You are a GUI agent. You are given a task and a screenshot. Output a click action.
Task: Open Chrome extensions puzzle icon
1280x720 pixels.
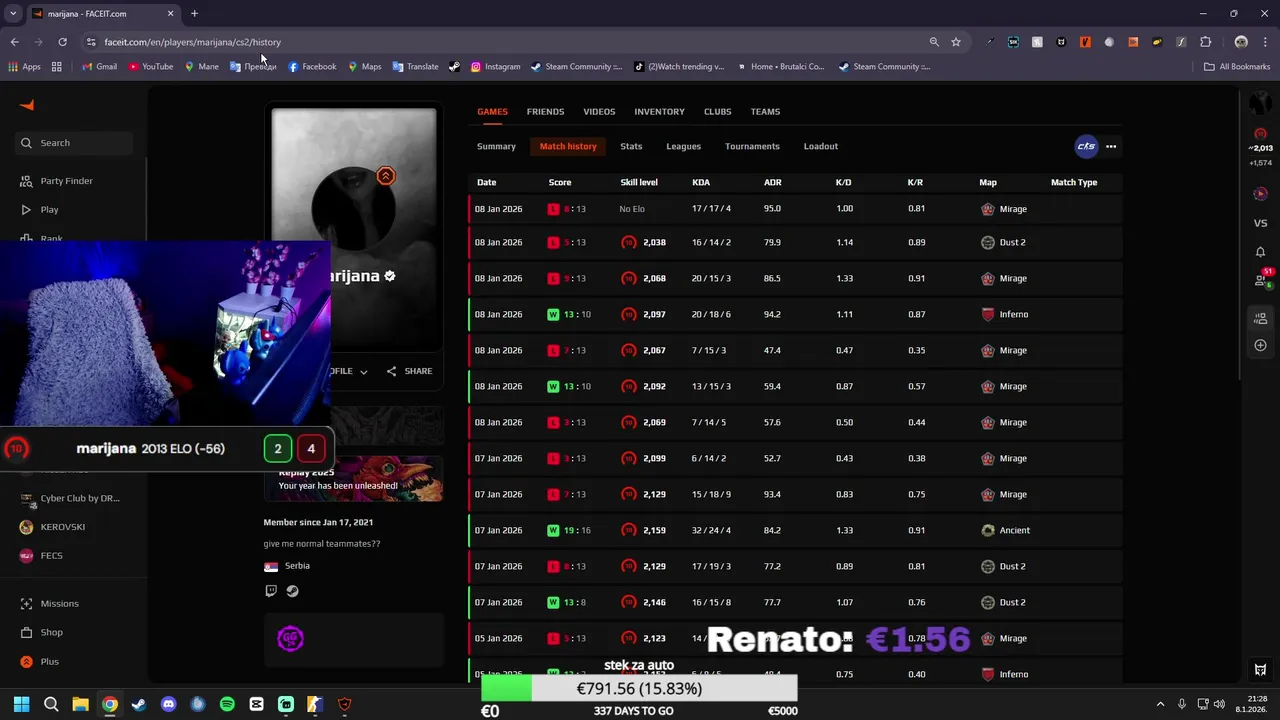click(x=1205, y=42)
